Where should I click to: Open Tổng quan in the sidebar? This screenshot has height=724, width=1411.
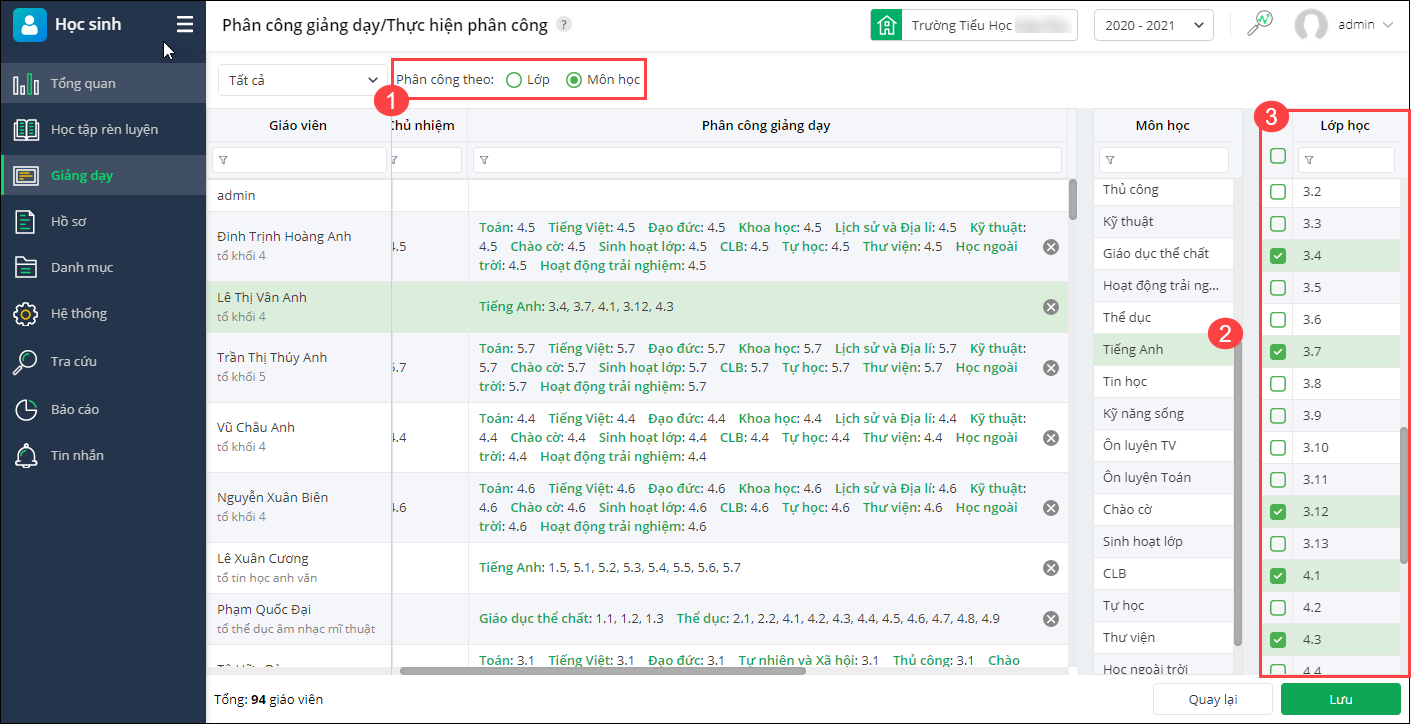(x=83, y=84)
